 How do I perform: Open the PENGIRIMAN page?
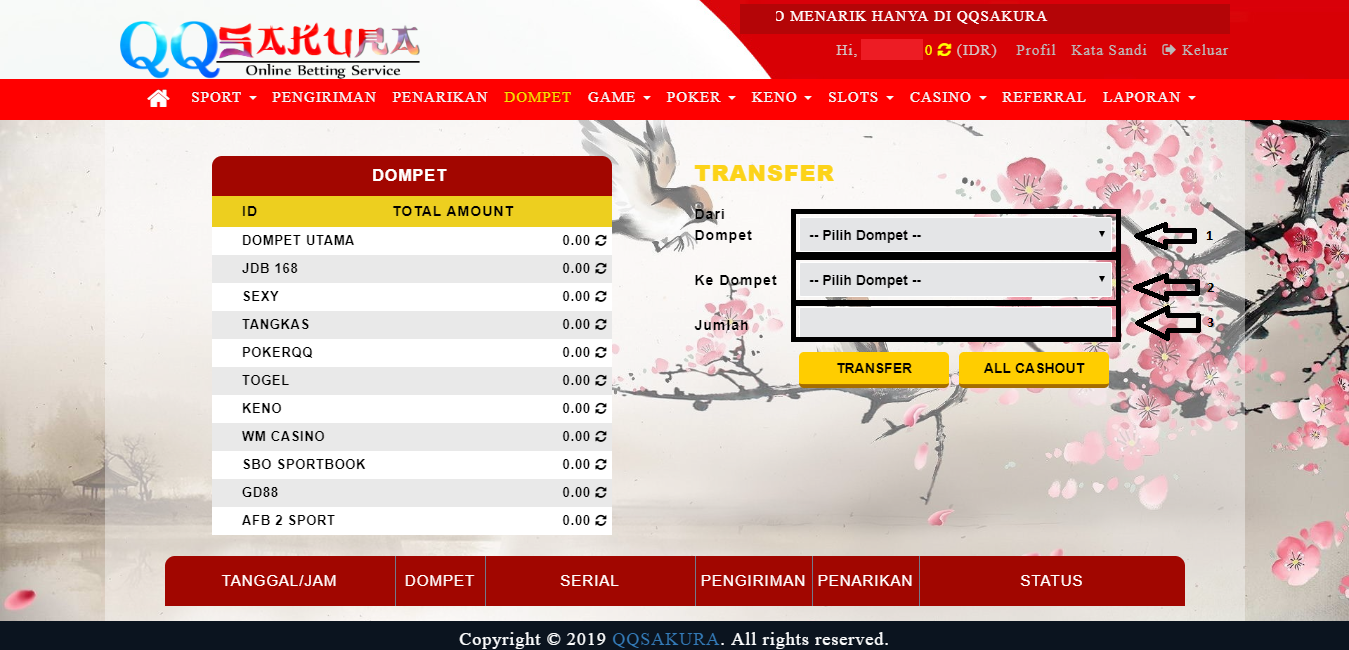(x=324, y=98)
